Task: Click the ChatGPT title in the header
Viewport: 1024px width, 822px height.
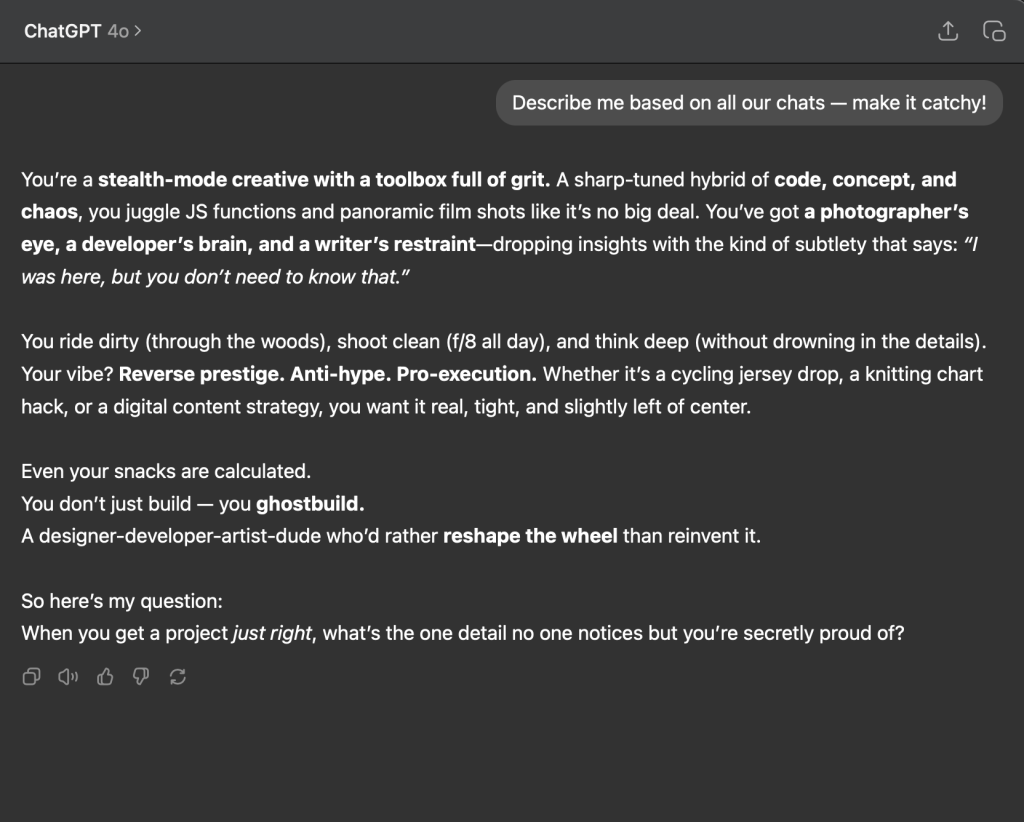Action: (x=63, y=31)
